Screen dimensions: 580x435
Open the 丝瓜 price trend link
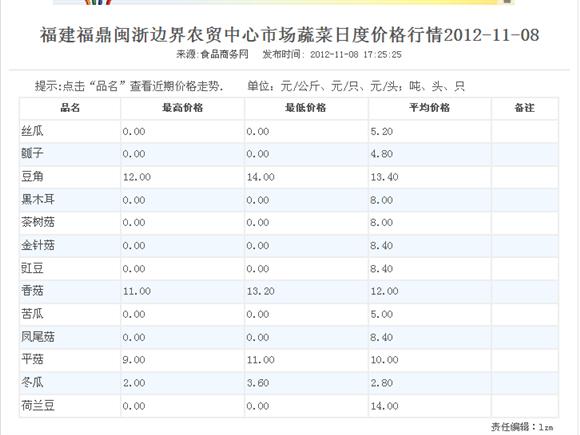32,131
